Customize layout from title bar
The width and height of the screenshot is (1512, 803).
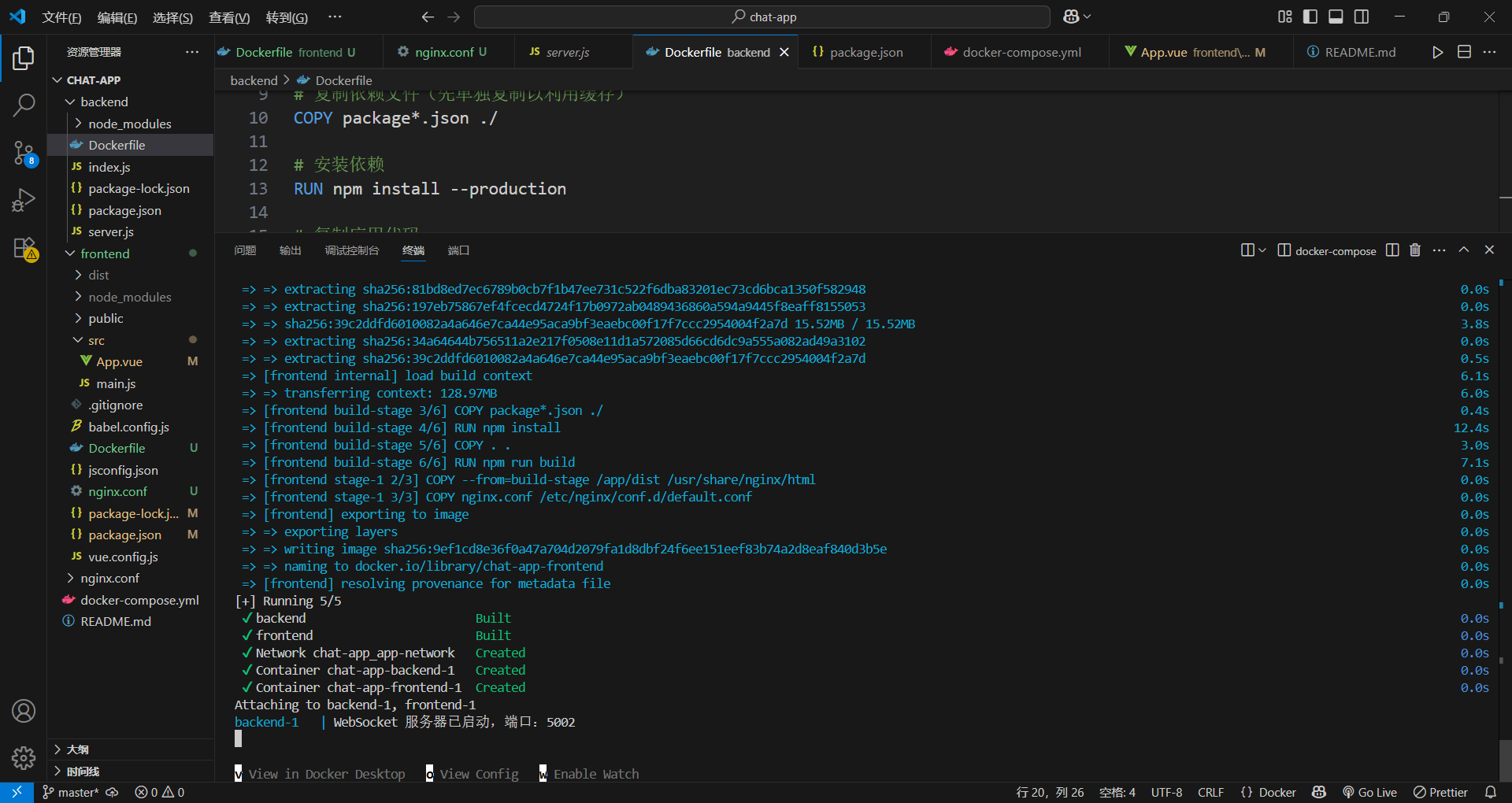tap(1285, 17)
